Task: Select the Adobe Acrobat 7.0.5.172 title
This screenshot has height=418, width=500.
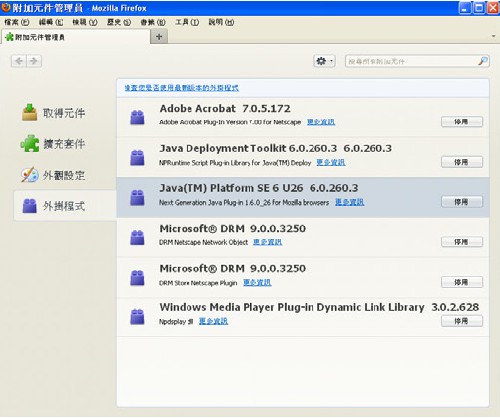Action: point(225,108)
